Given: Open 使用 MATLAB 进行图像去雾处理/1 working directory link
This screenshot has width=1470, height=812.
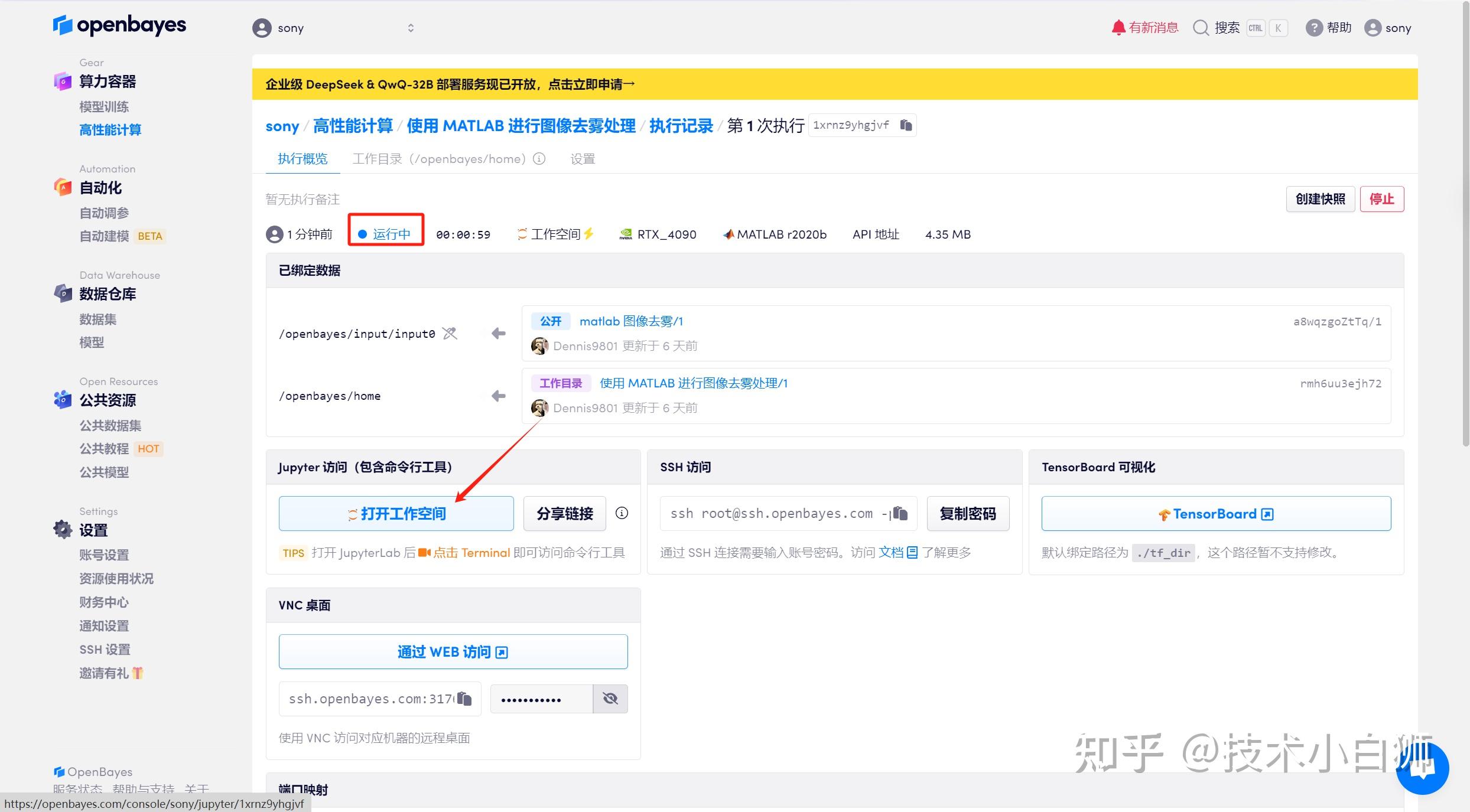Looking at the screenshot, I should tap(694, 383).
